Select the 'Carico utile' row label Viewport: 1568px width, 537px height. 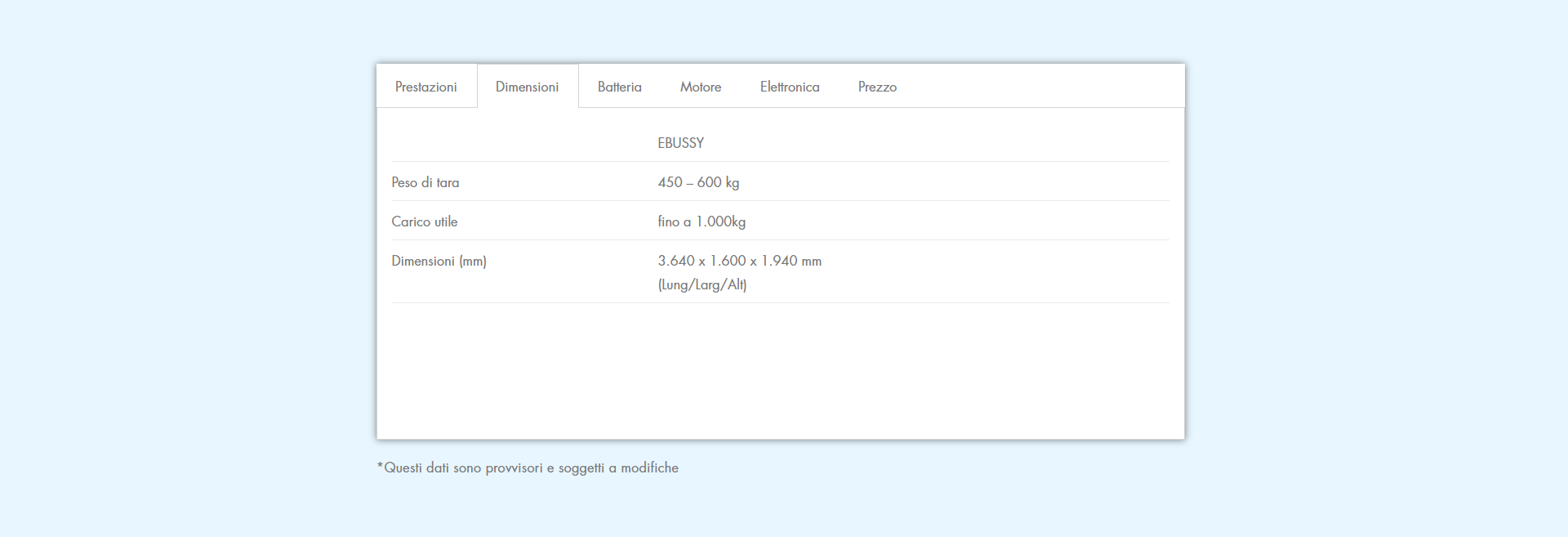pyautogui.click(x=425, y=222)
